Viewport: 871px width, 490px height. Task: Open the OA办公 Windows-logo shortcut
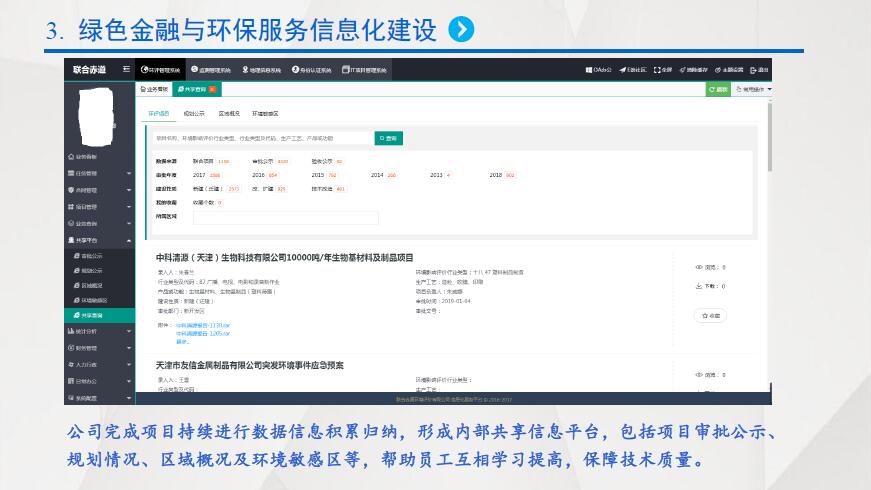pyautogui.click(x=589, y=70)
